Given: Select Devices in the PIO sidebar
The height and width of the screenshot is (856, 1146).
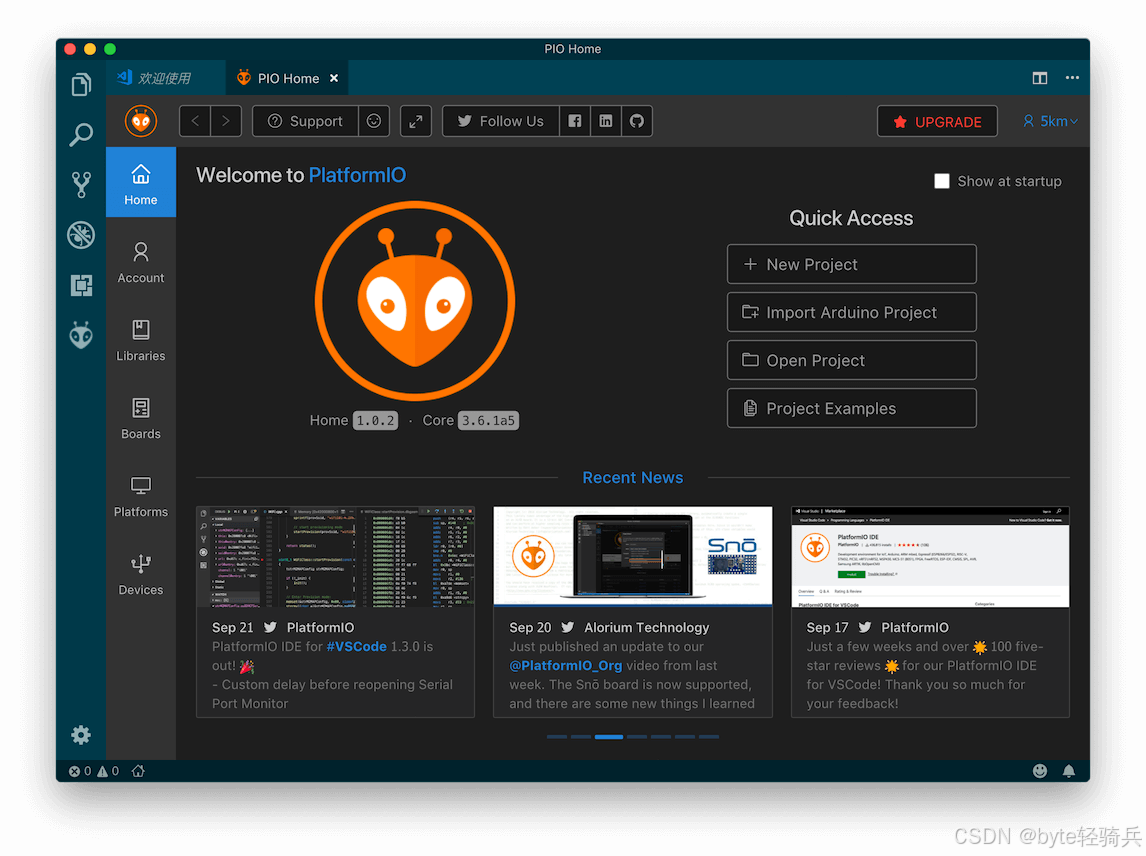Looking at the screenshot, I should pos(141,575).
